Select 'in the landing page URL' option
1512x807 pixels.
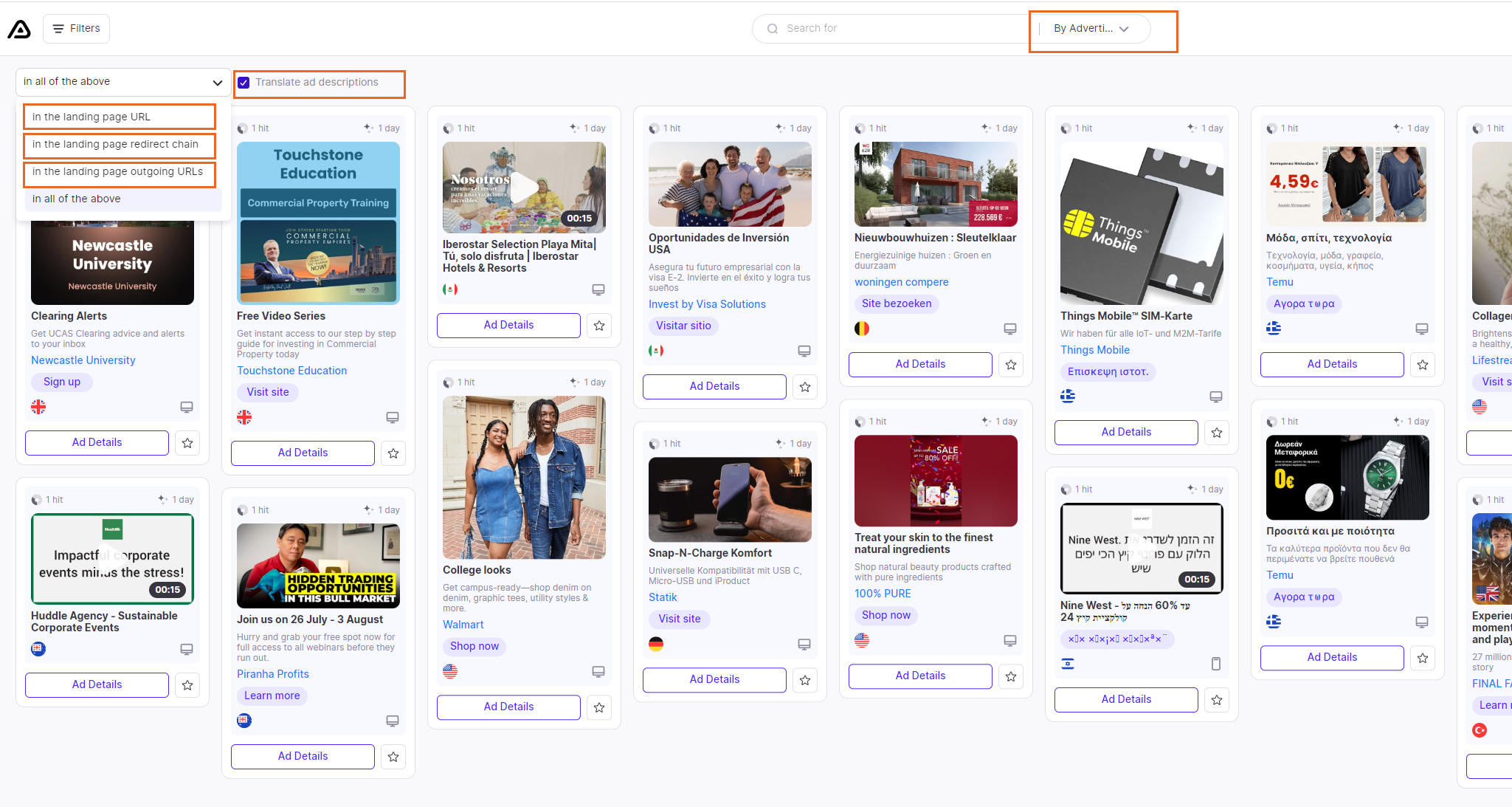(x=120, y=117)
